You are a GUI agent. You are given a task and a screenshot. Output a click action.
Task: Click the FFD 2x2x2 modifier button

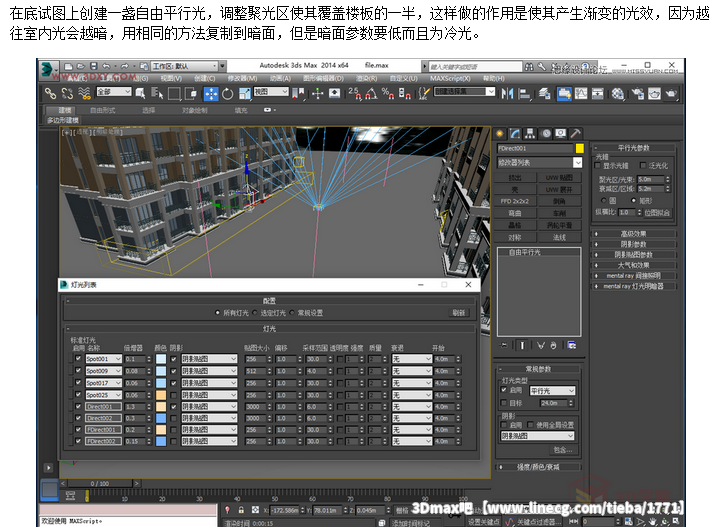(x=515, y=201)
